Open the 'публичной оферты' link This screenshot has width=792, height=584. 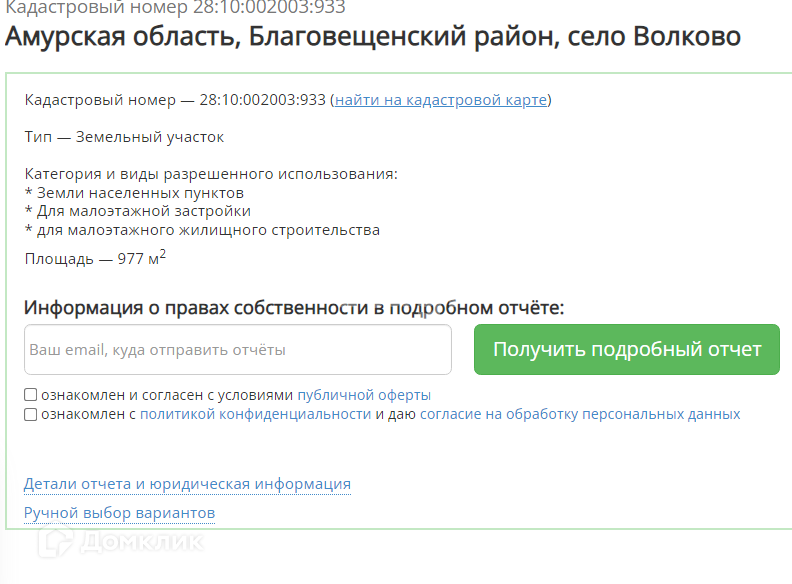pos(364,395)
